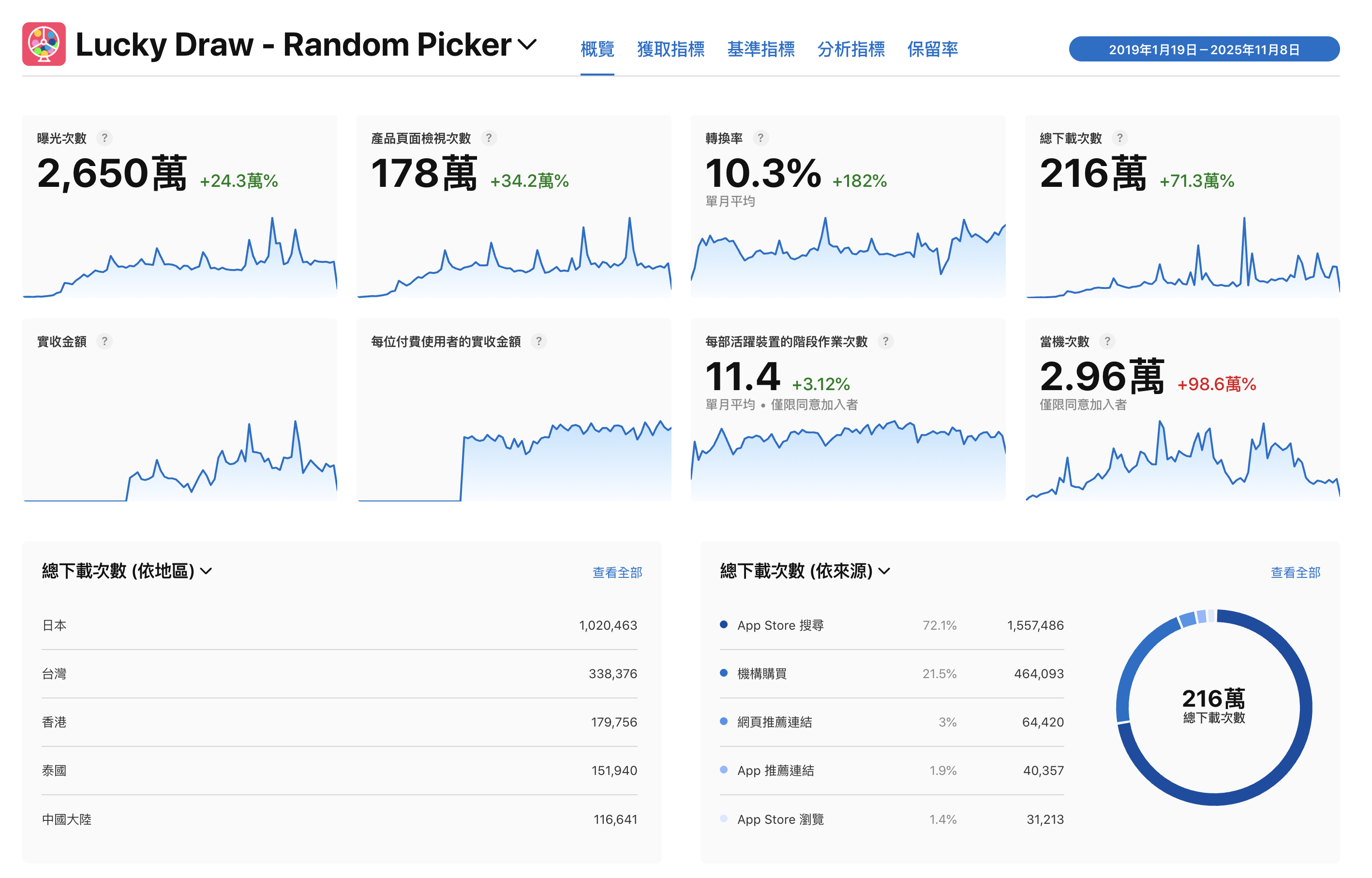
Task: Click the help icon beside 產品頁面檢視次數
Action: 489,138
